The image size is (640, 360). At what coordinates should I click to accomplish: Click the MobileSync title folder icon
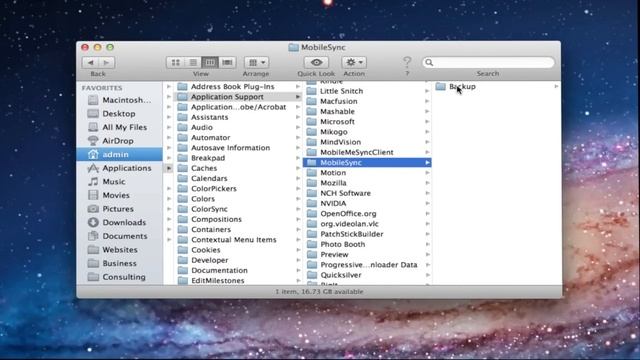[x=293, y=47]
